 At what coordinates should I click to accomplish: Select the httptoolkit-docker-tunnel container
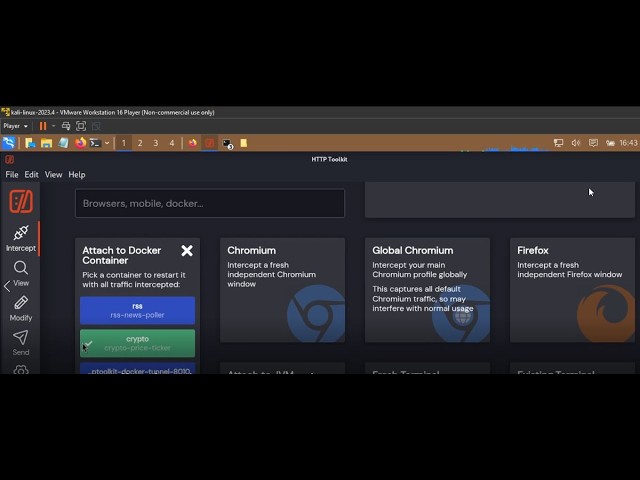(138, 368)
